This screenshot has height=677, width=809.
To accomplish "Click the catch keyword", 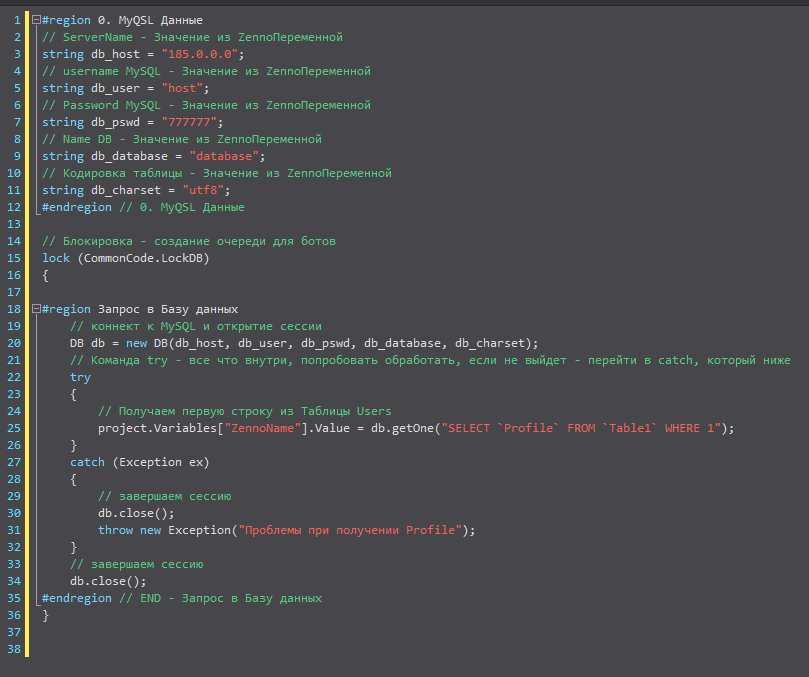I will click(x=87, y=462).
